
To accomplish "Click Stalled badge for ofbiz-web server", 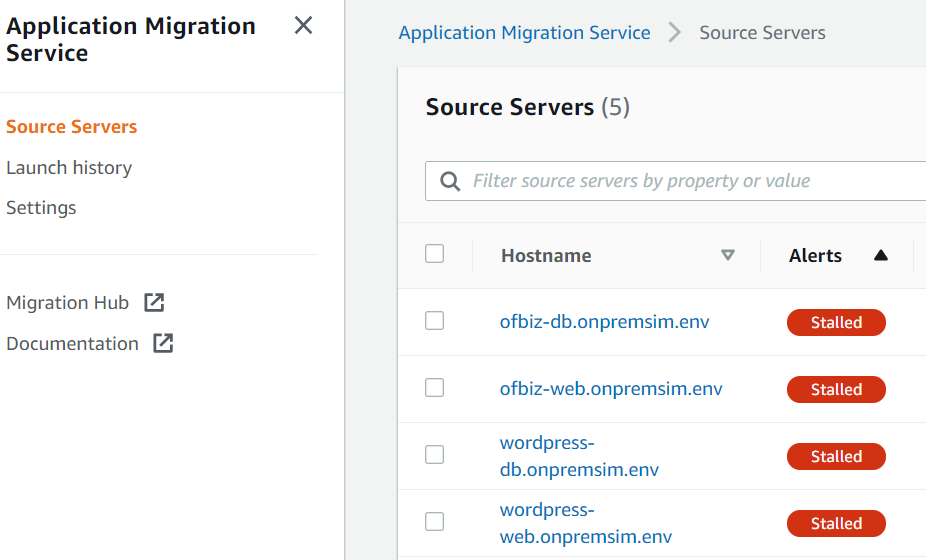I will [x=836, y=389].
